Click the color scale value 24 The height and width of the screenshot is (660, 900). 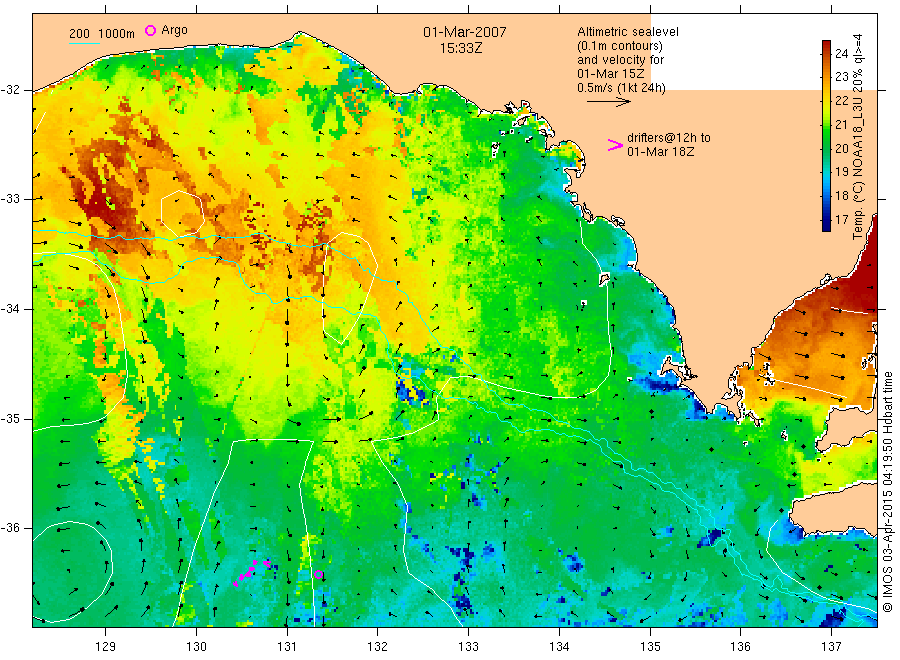pos(841,53)
